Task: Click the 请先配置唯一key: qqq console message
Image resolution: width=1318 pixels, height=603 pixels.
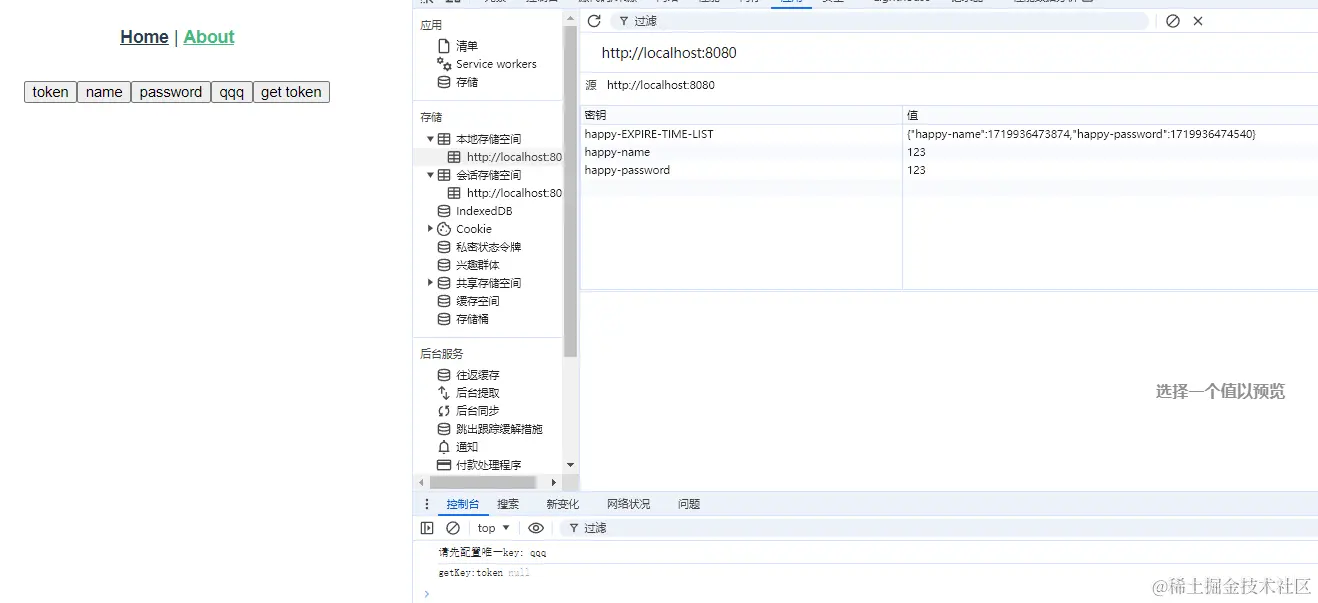Action: [492, 552]
